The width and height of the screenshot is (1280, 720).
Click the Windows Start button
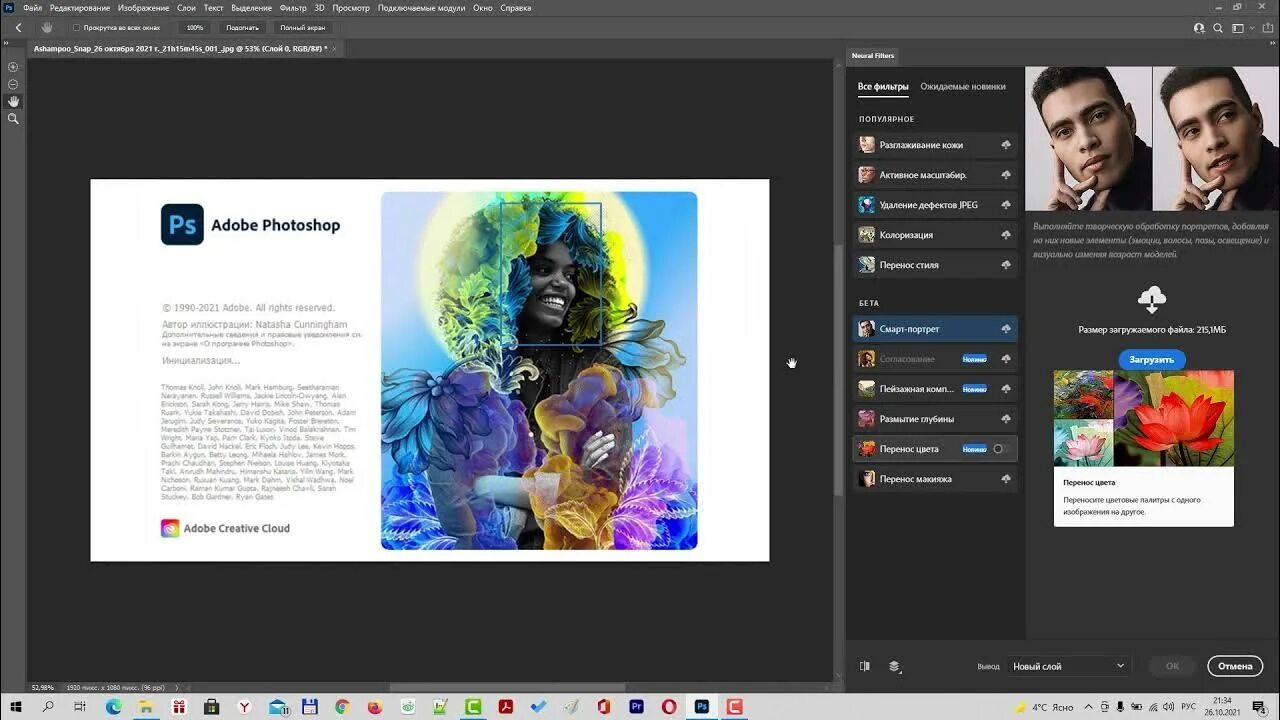click(15, 707)
